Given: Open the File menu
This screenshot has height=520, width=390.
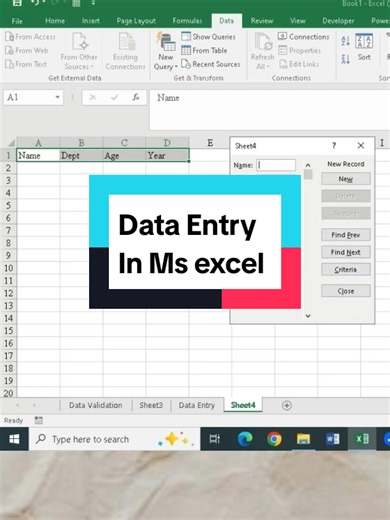Looking at the screenshot, I should coord(17,21).
